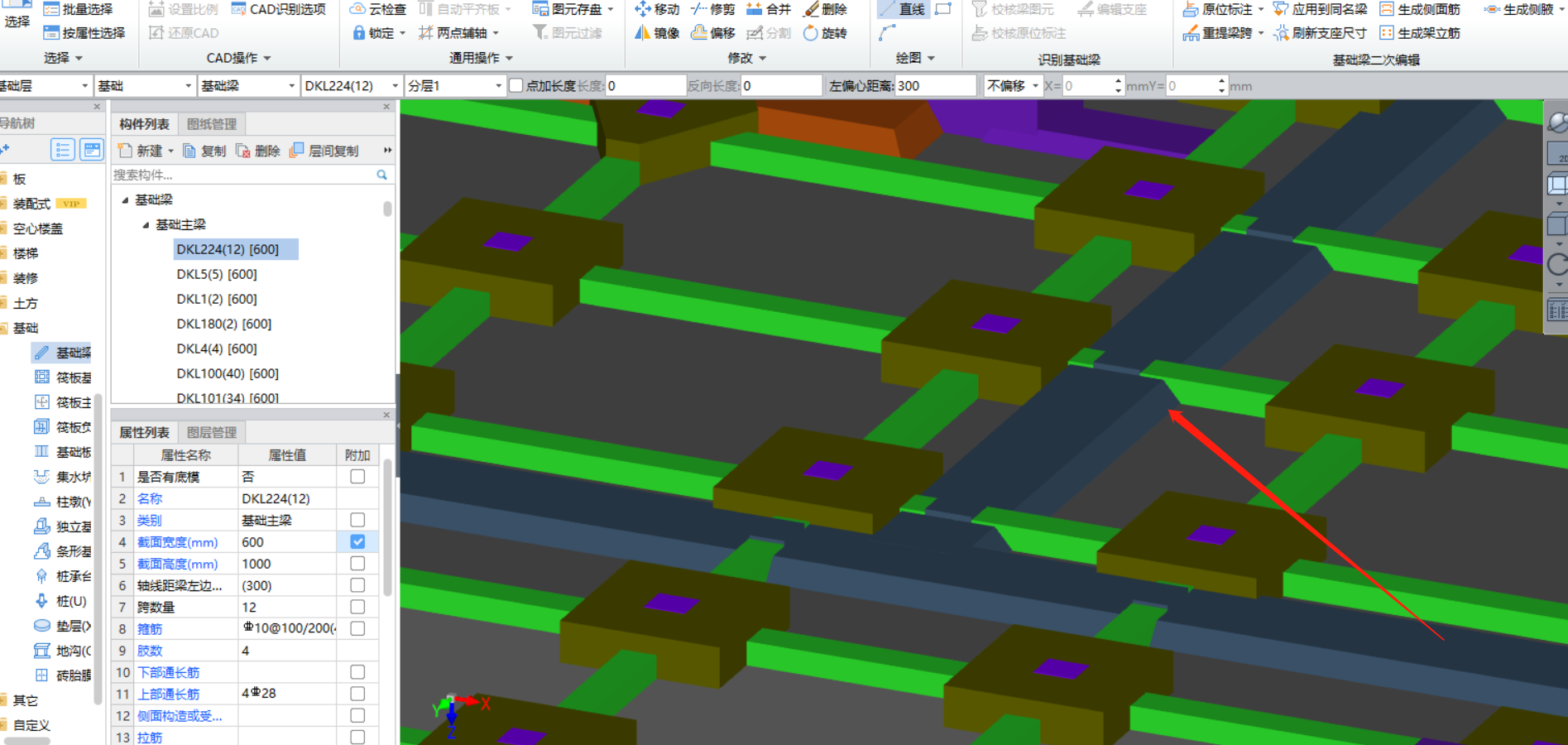The image size is (1568, 745).
Task: Open CAD识别选项 recognition options
Action: click(x=279, y=9)
